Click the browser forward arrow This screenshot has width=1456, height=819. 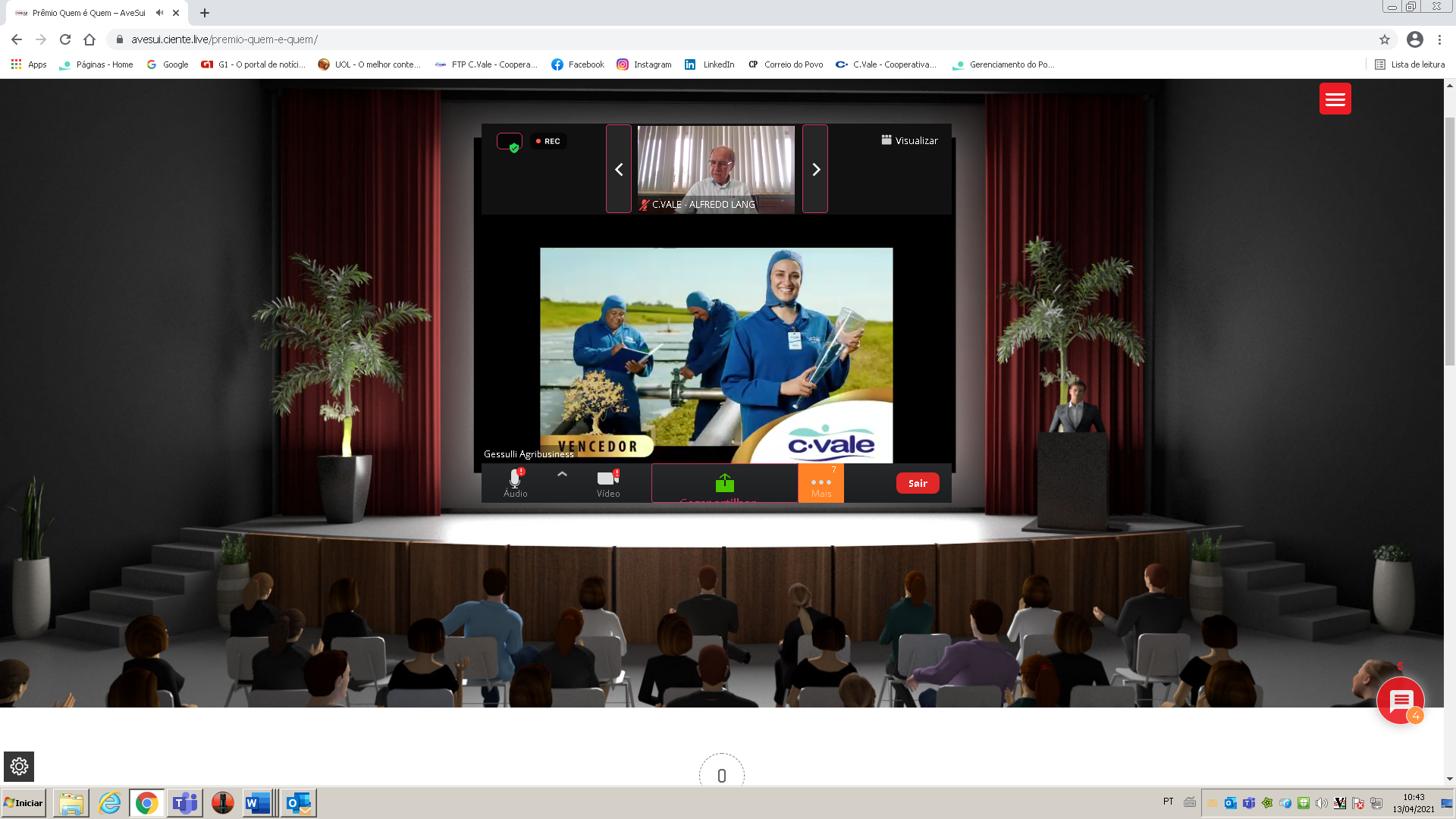[x=41, y=39]
